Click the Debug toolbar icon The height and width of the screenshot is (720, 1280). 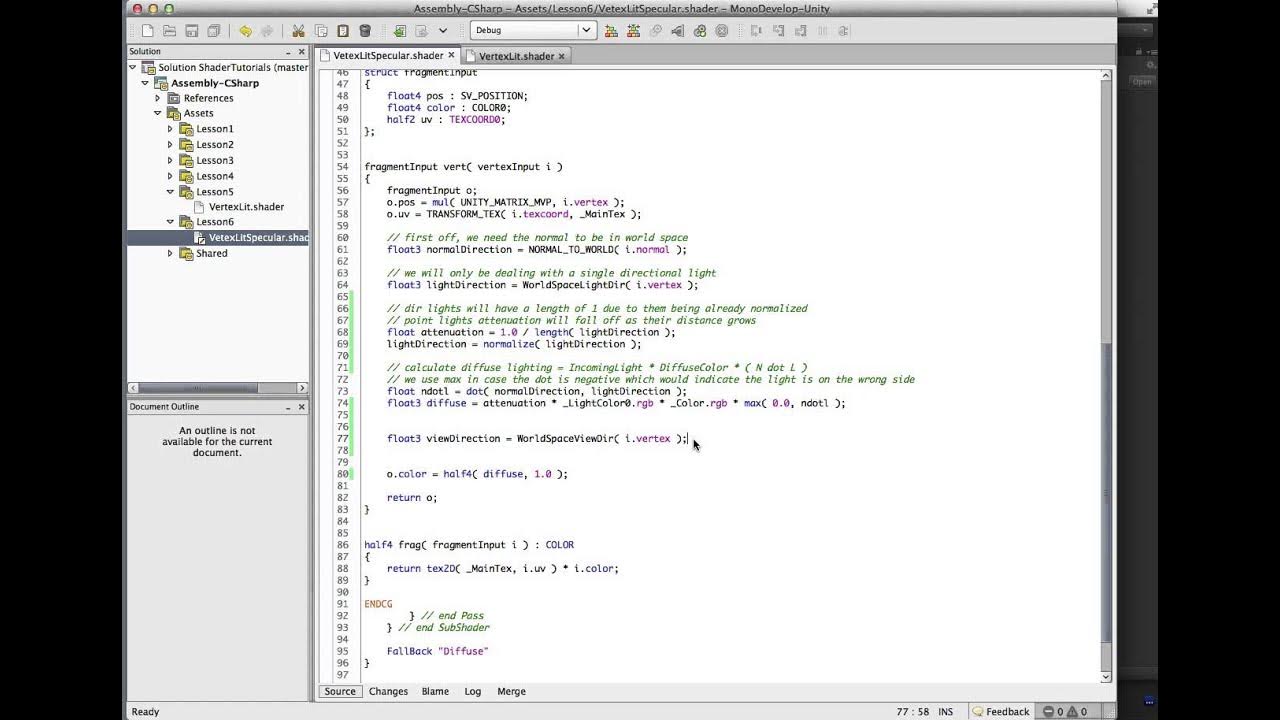[678, 31]
